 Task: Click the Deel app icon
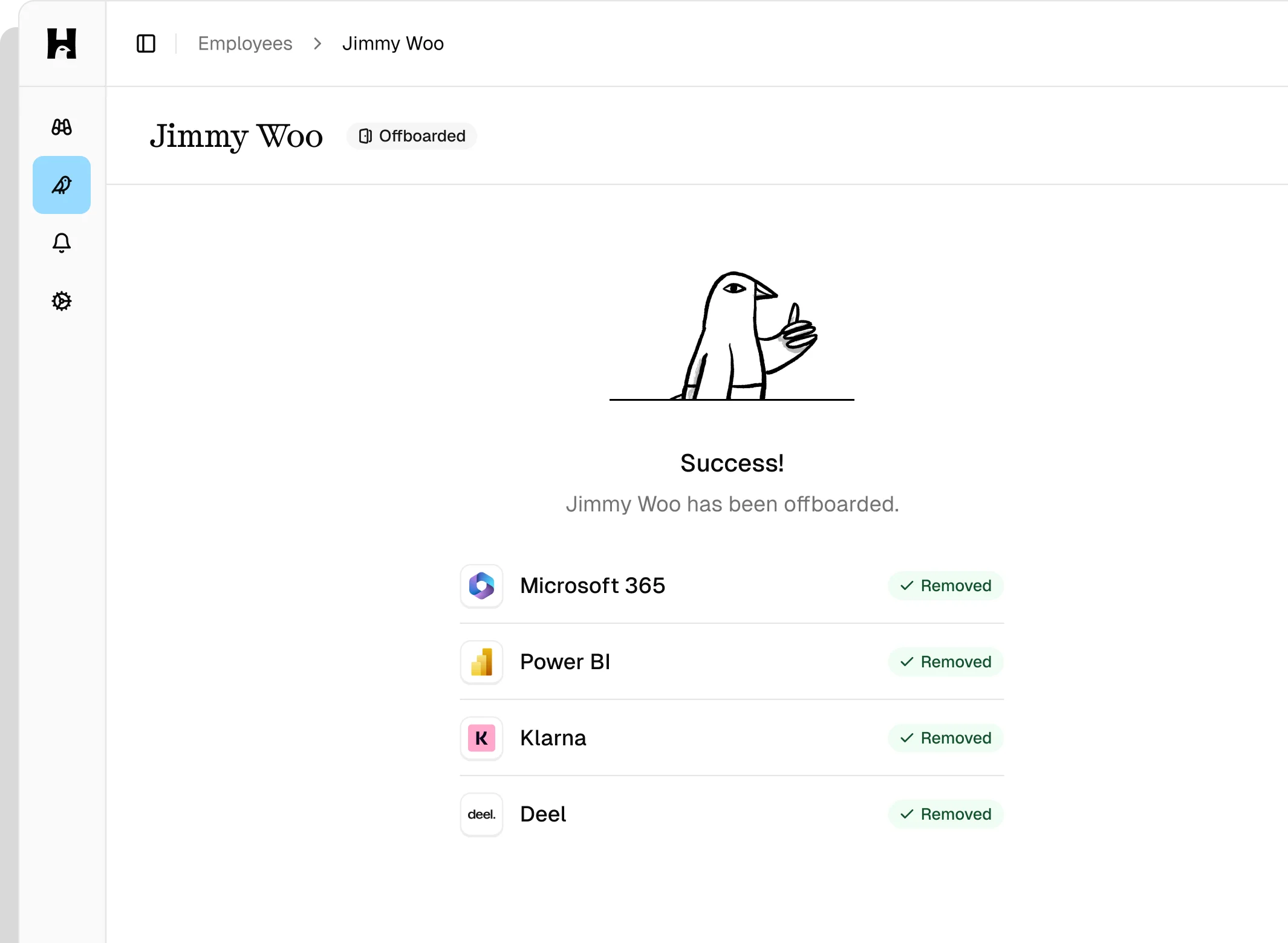[x=481, y=814]
